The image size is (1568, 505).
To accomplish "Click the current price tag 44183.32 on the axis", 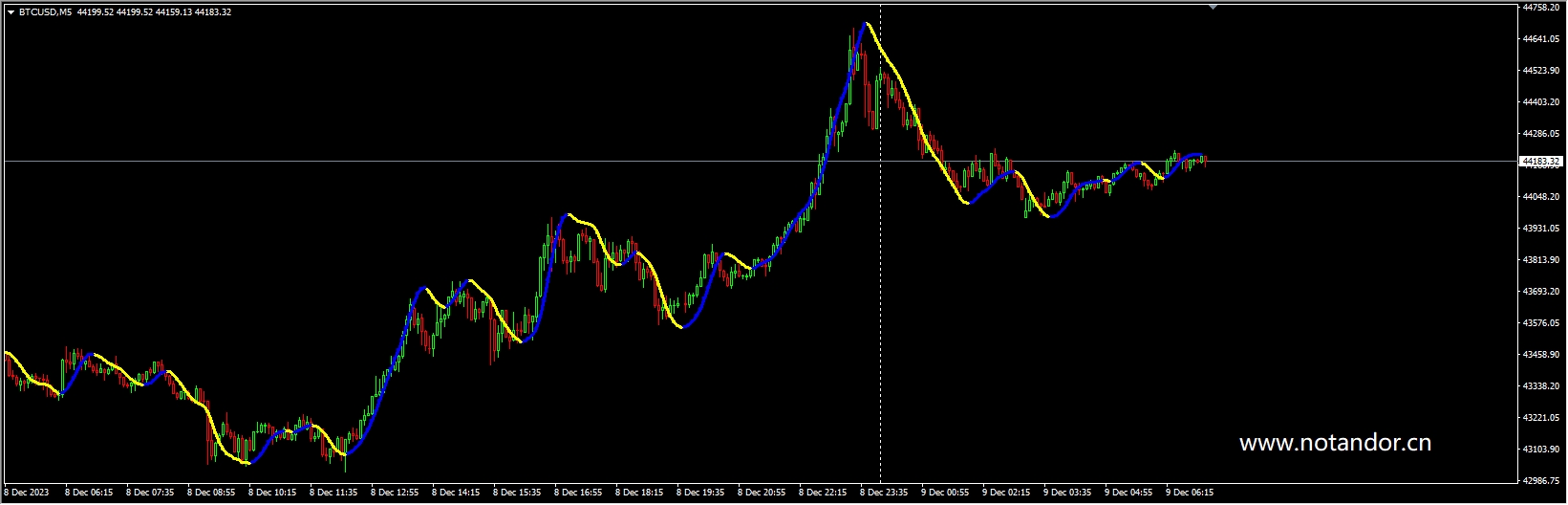I will tap(1541, 162).
